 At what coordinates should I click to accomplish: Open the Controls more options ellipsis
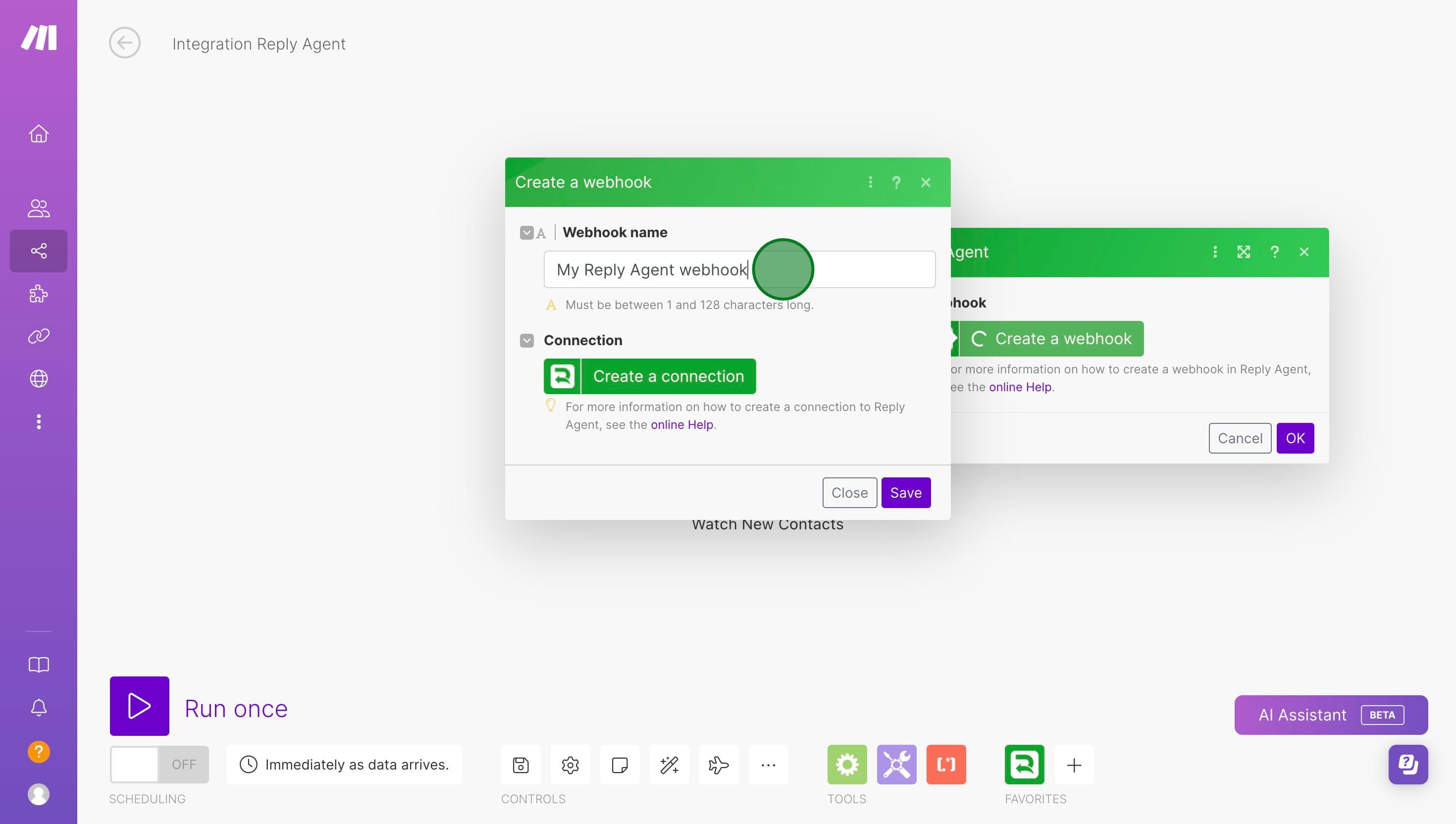(x=769, y=765)
